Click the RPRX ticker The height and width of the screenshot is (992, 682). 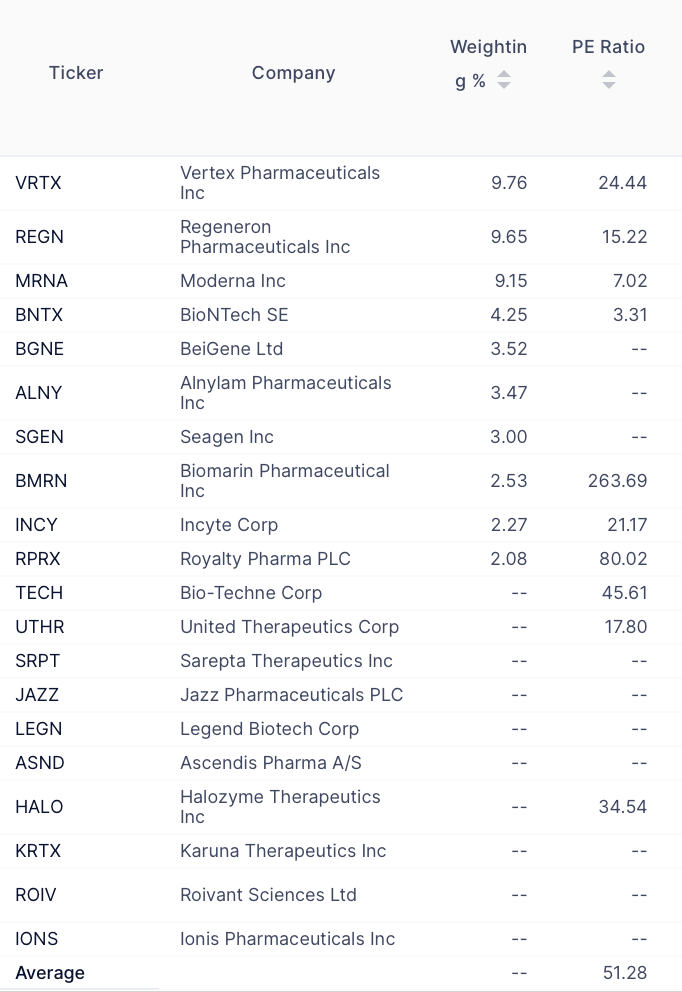38,559
